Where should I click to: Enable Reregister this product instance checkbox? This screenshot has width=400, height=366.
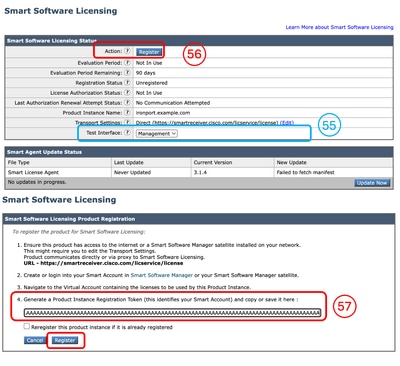pyautogui.click(x=27, y=326)
